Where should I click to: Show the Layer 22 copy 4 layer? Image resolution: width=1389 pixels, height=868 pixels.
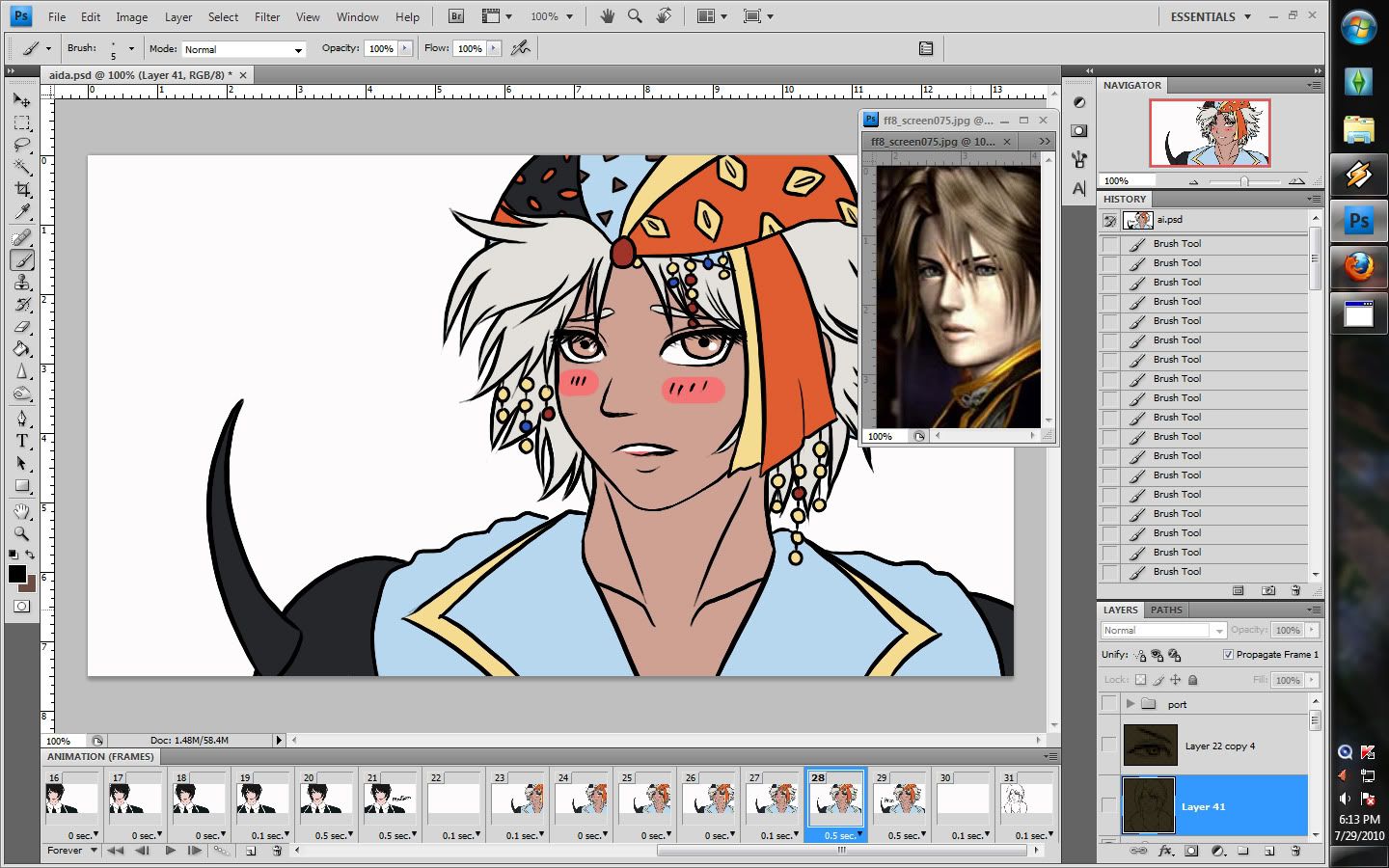pos(1109,745)
